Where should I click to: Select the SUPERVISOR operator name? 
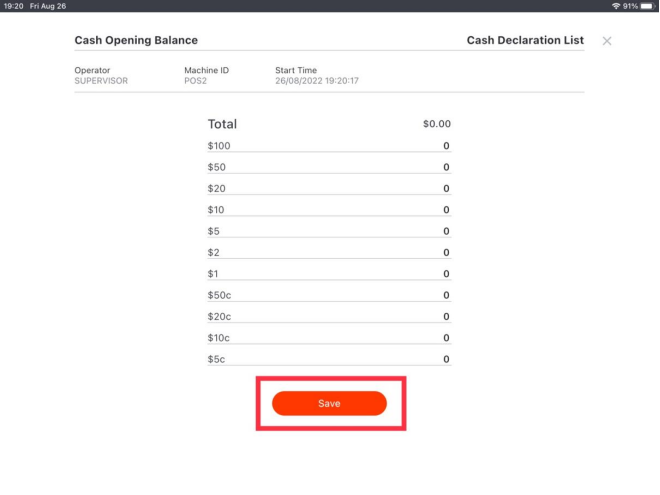click(x=101, y=81)
